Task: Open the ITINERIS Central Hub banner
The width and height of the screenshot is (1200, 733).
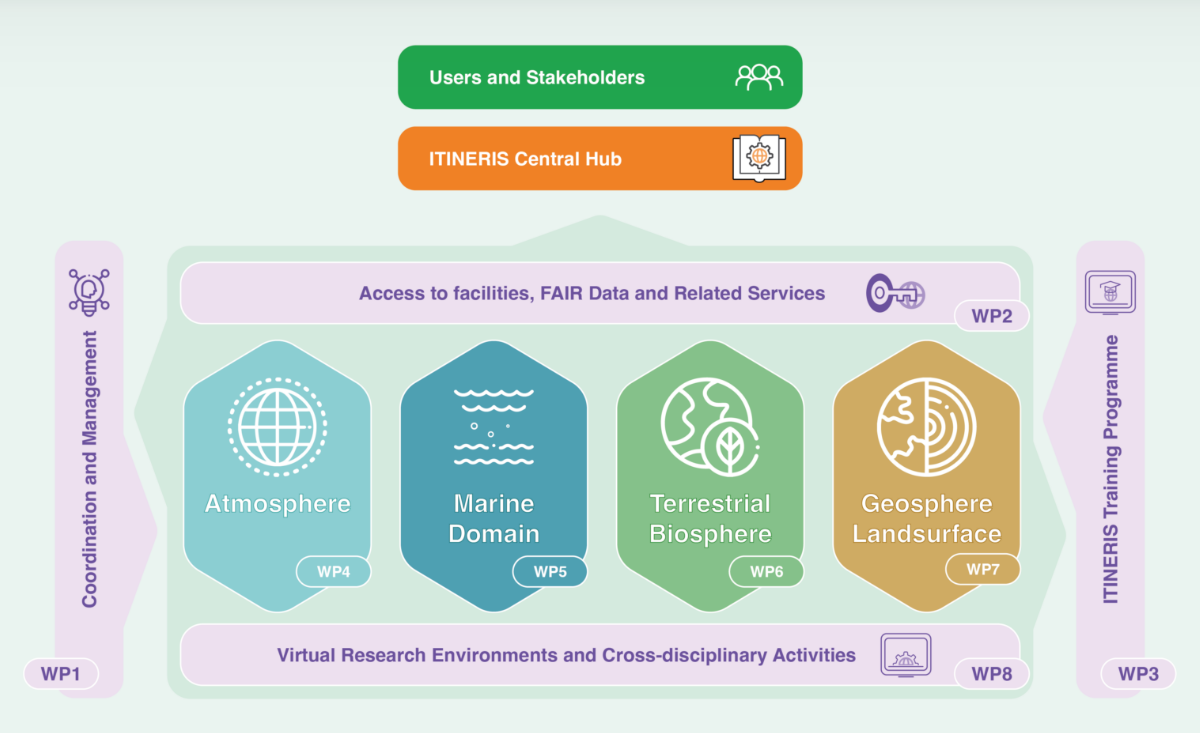Action: point(600,158)
